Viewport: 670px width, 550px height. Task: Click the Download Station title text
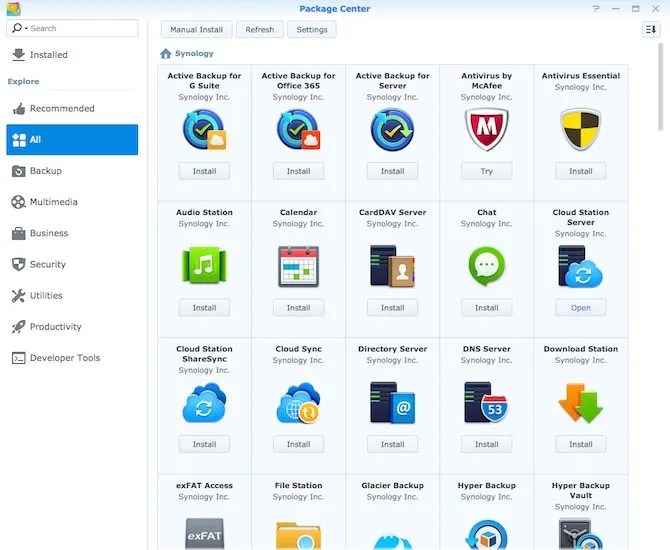click(580, 349)
